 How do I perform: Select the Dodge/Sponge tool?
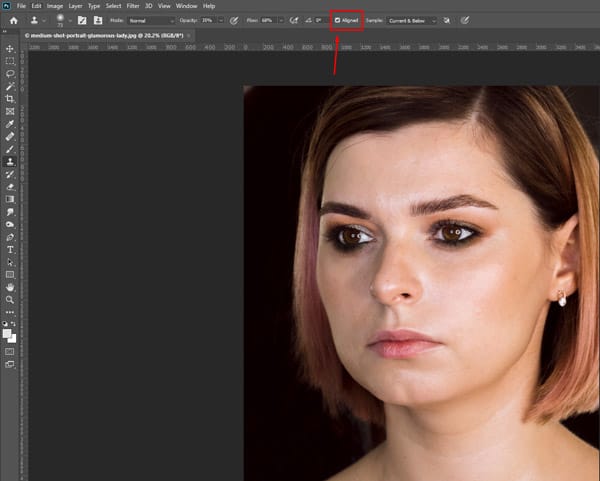point(10,225)
